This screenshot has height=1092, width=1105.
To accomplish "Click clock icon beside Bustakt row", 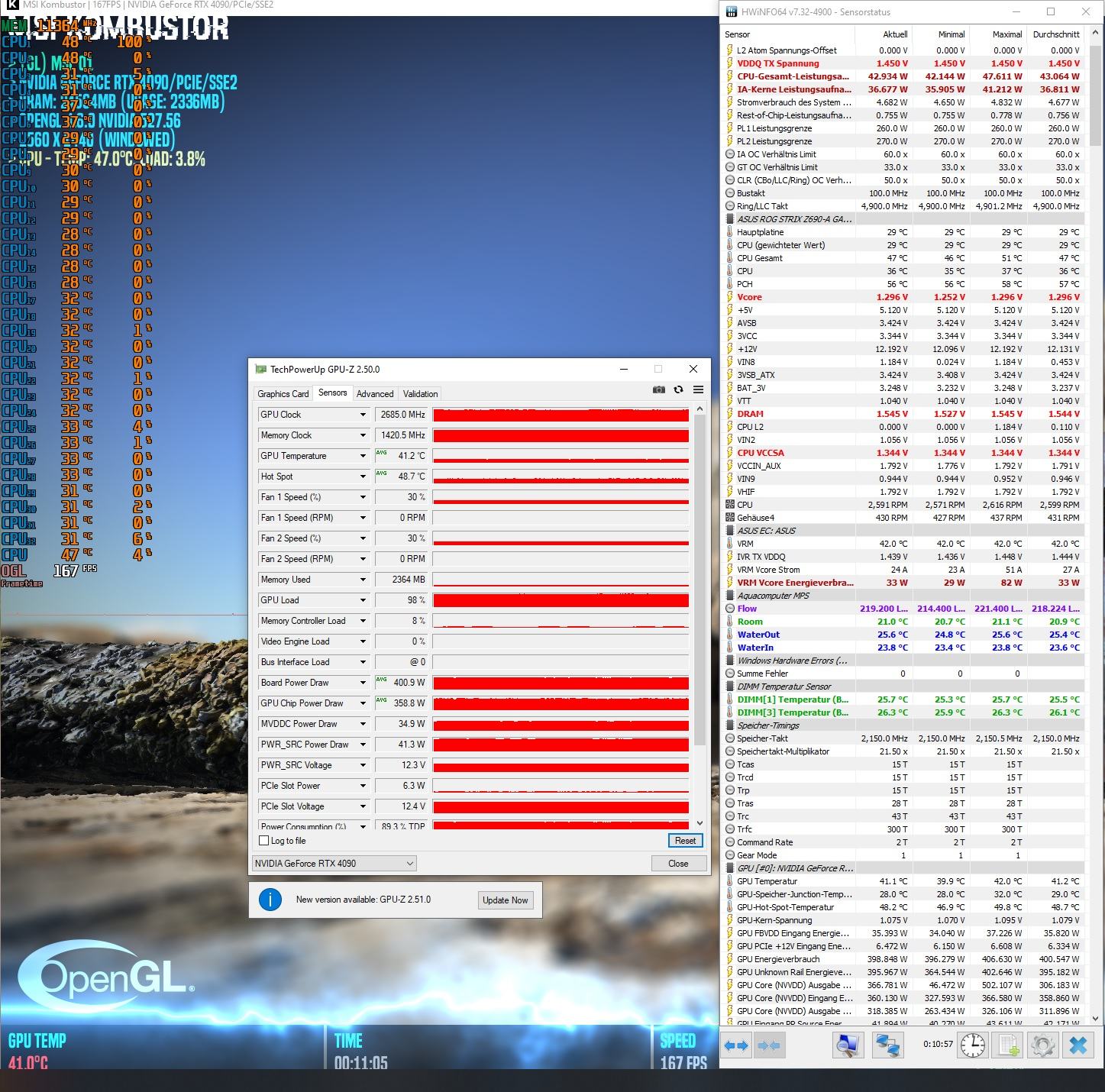I will tap(729, 193).
